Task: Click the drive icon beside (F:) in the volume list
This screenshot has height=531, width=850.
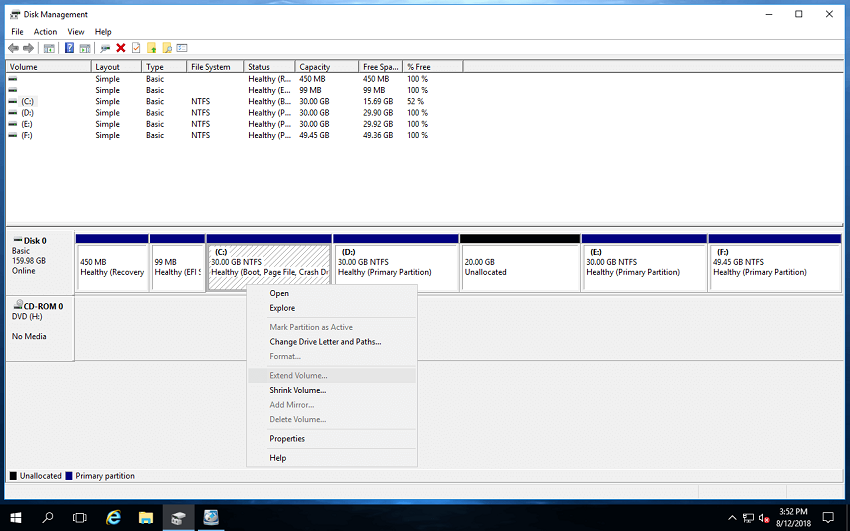Action: (x=13, y=135)
